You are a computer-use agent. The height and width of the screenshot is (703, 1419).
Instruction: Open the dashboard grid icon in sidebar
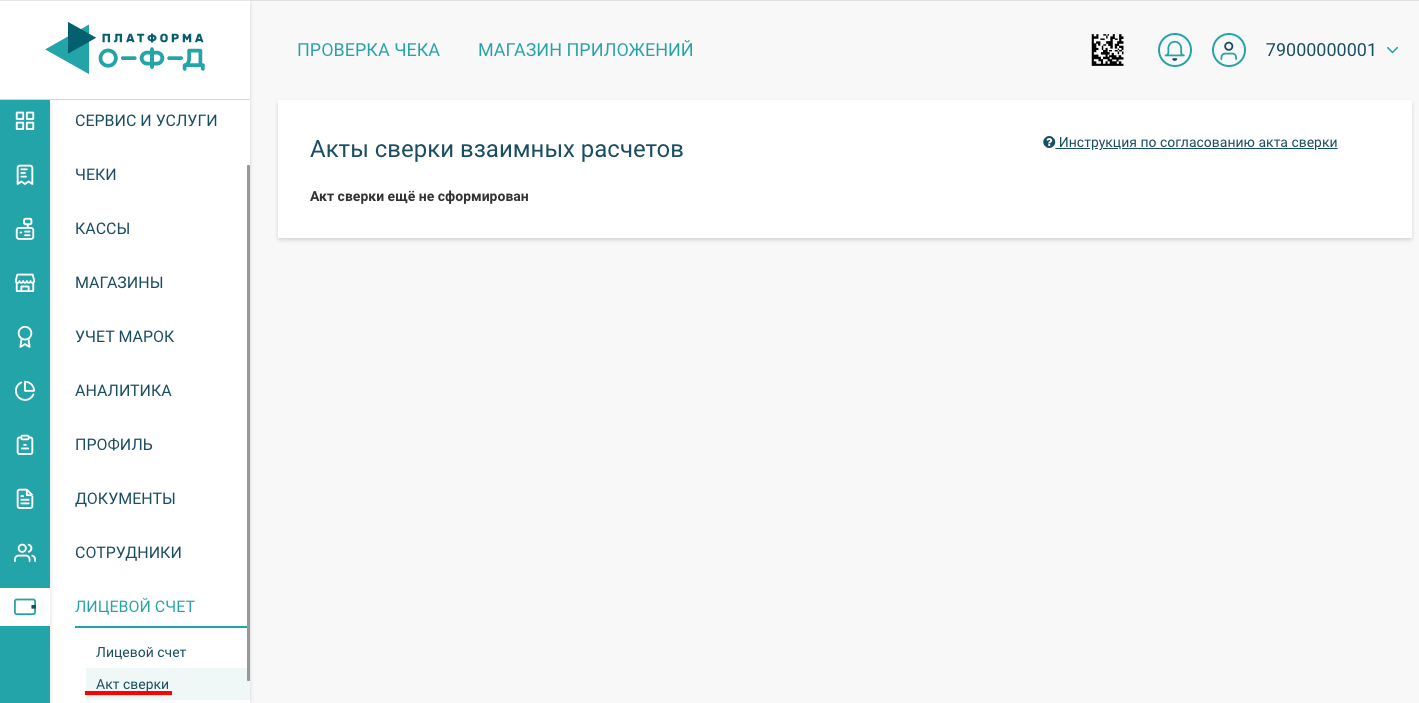pos(25,121)
